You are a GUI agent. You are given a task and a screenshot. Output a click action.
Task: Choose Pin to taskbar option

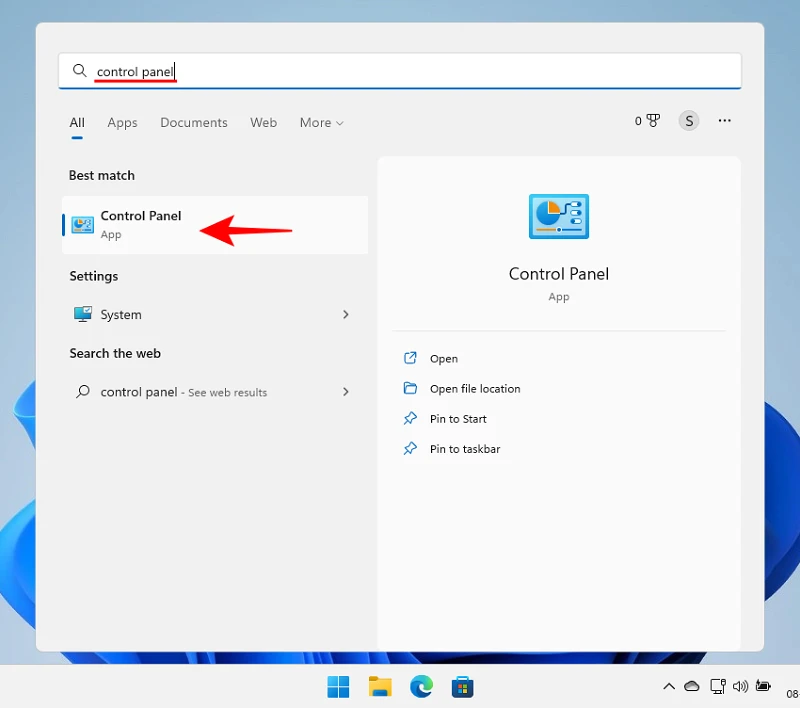coord(464,449)
